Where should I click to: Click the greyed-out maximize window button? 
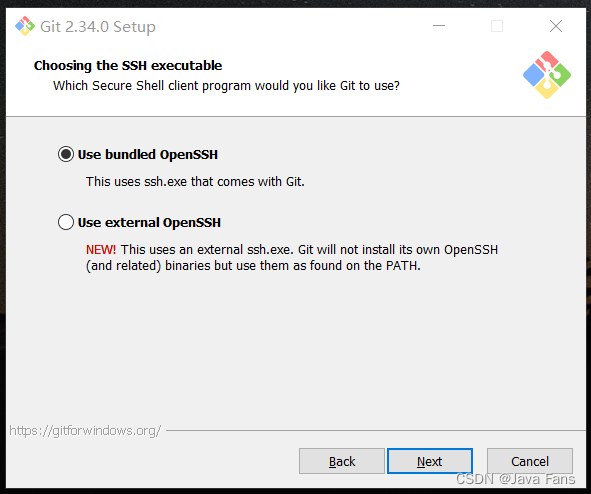click(x=497, y=26)
